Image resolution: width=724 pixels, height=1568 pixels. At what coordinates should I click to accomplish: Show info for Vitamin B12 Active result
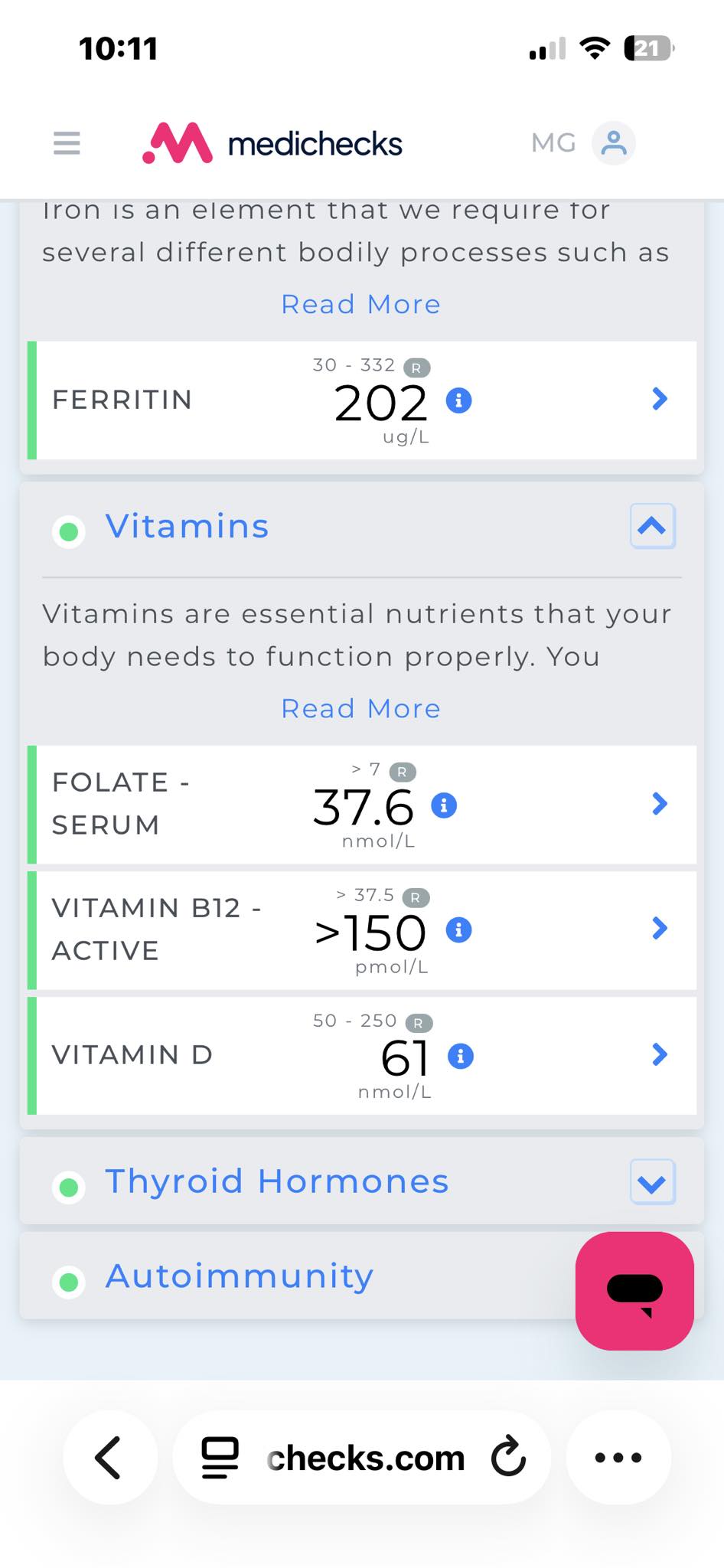pos(458,929)
